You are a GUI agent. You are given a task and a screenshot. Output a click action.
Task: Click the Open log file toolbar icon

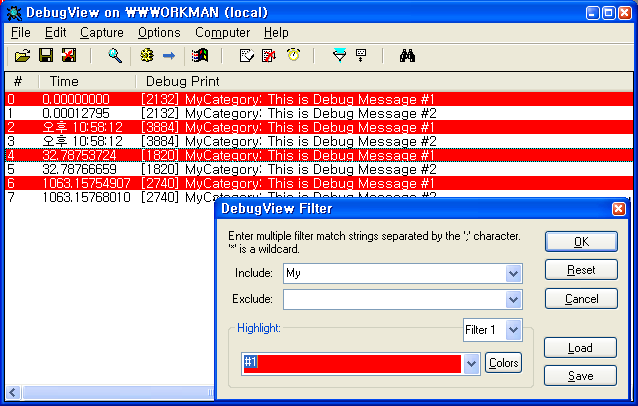[x=22, y=55]
